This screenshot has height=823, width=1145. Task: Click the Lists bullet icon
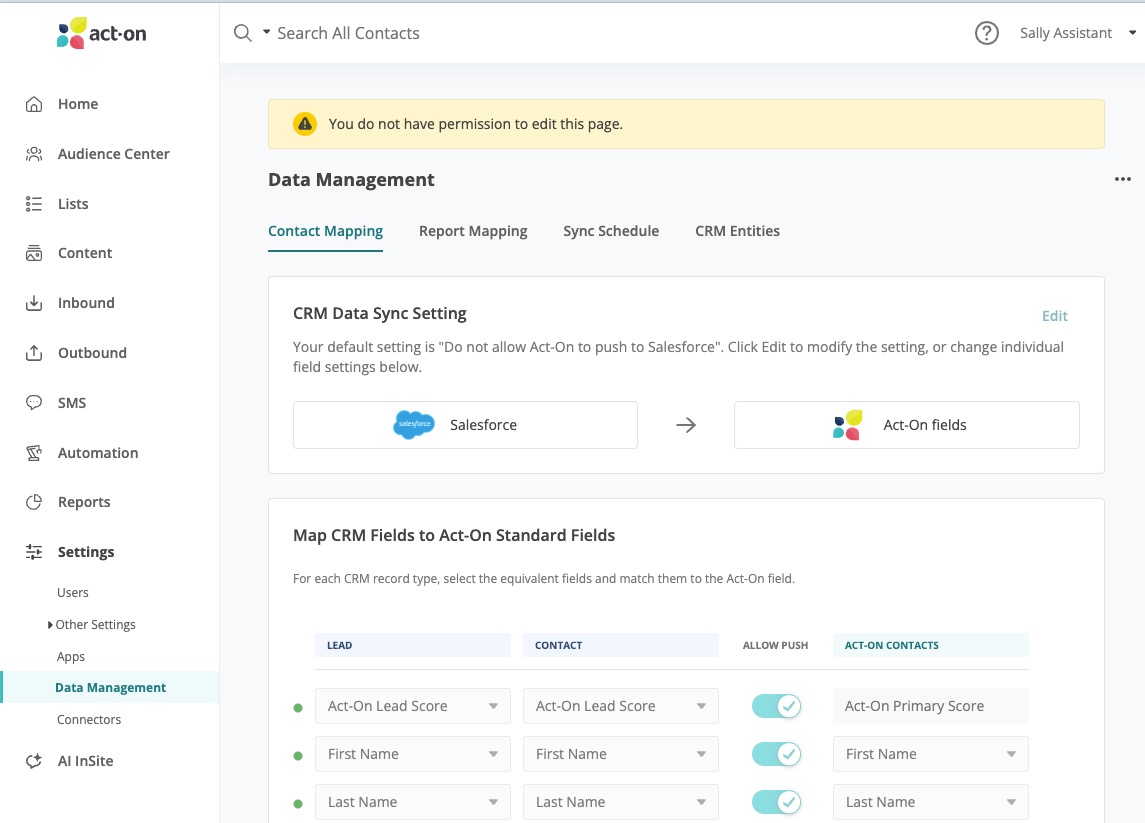pyautogui.click(x=34, y=204)
